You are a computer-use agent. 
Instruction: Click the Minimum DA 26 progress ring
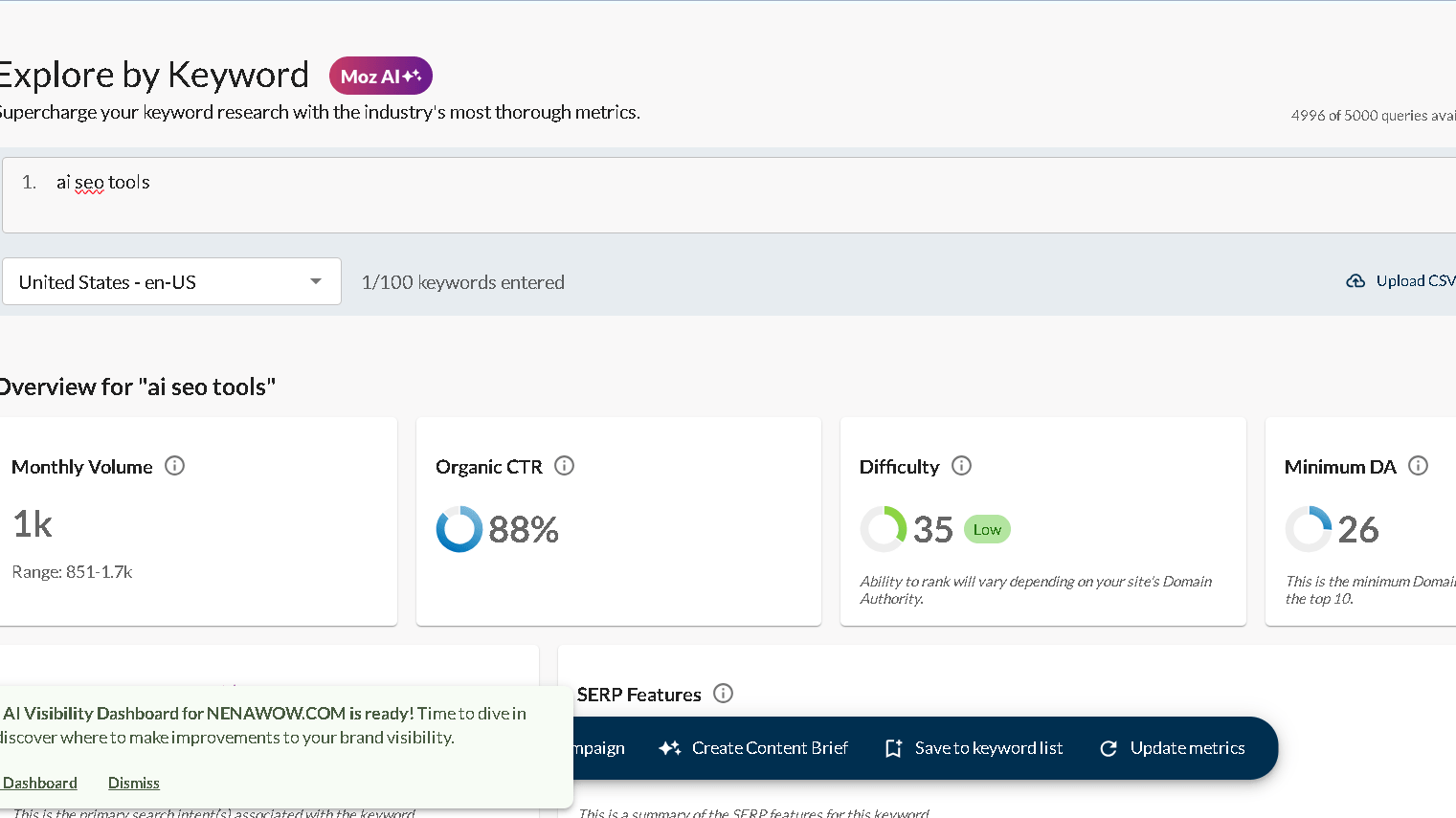click(x=1309, y=529)
